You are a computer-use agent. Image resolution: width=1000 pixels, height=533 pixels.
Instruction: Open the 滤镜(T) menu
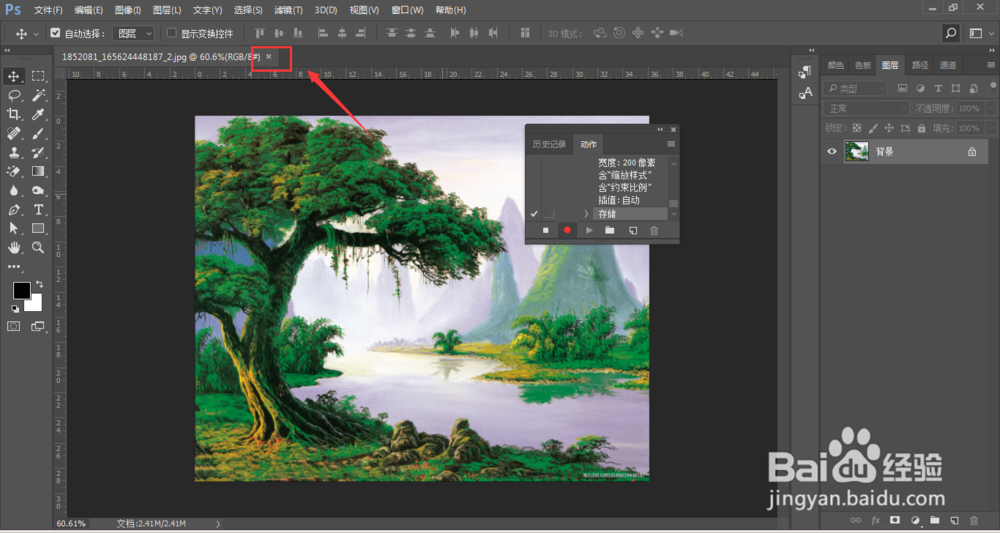click(288, 10)
